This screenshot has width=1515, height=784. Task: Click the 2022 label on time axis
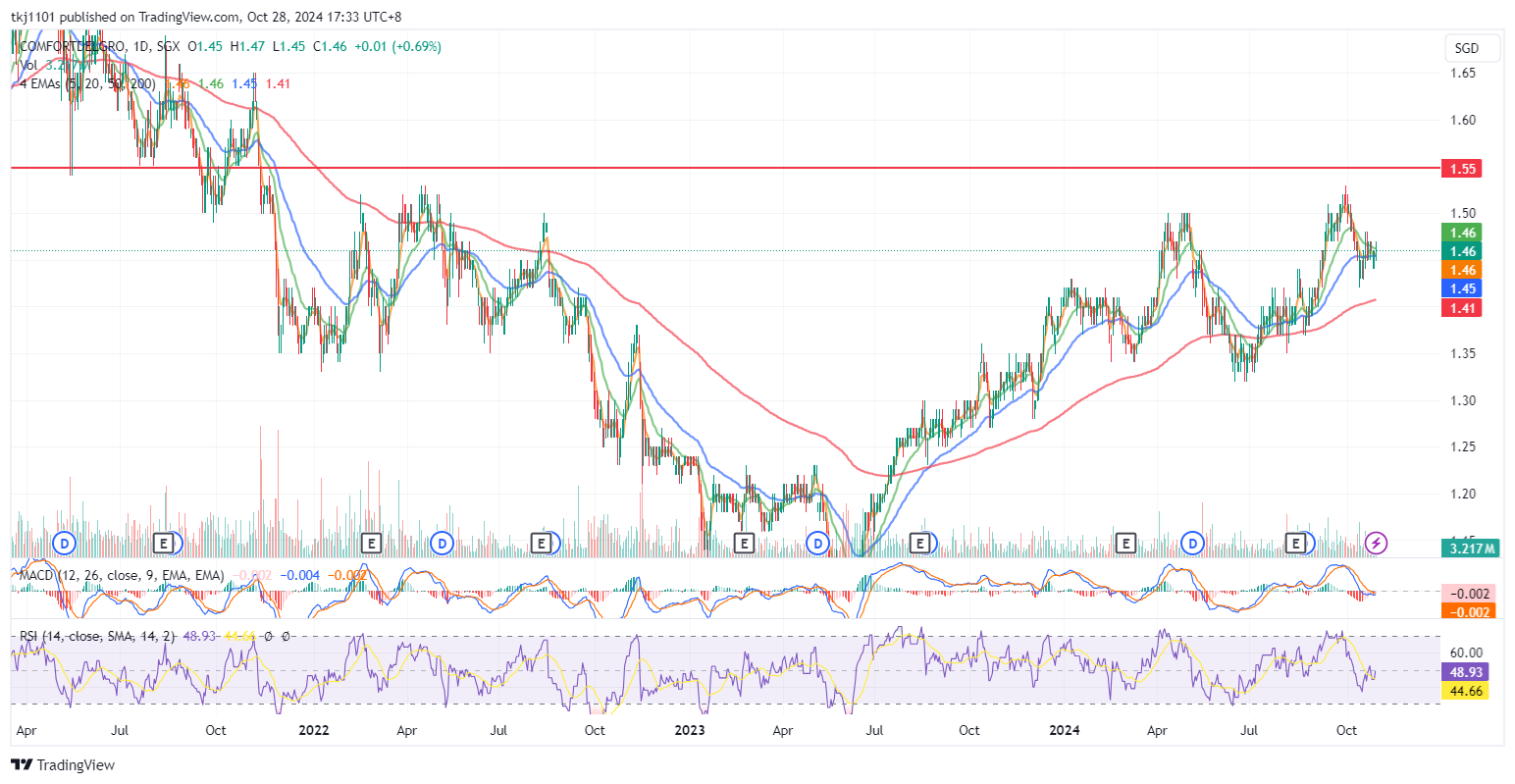(314, 730)
